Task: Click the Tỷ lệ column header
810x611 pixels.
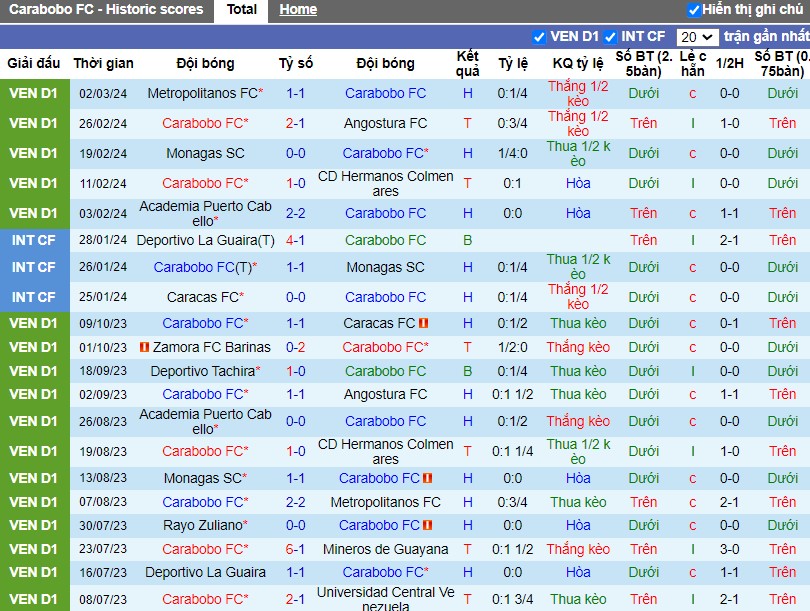Action: pyautogui.click(x=512, y=64)
